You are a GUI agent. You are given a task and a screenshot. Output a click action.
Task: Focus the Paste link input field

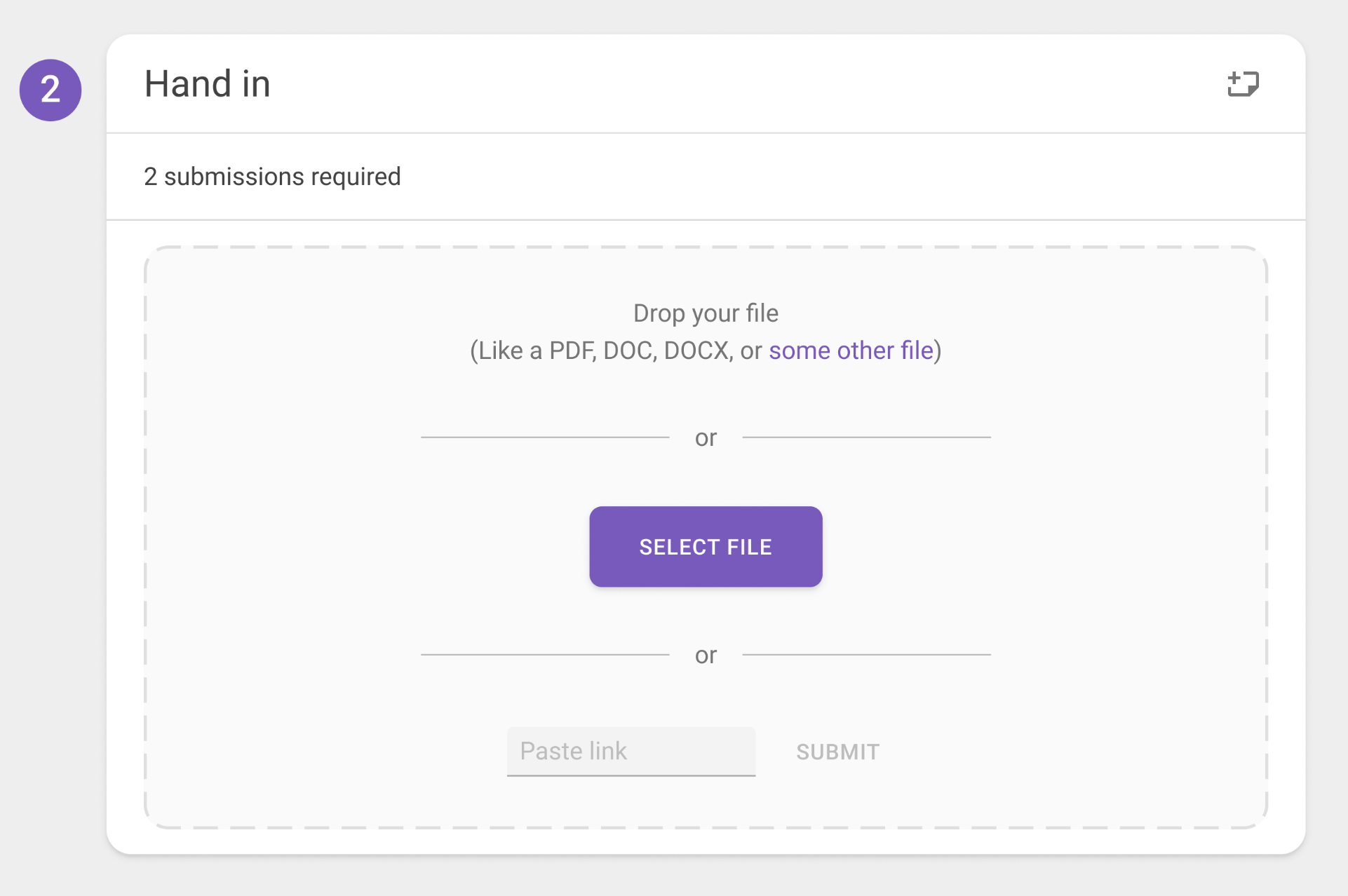(631, 751)
